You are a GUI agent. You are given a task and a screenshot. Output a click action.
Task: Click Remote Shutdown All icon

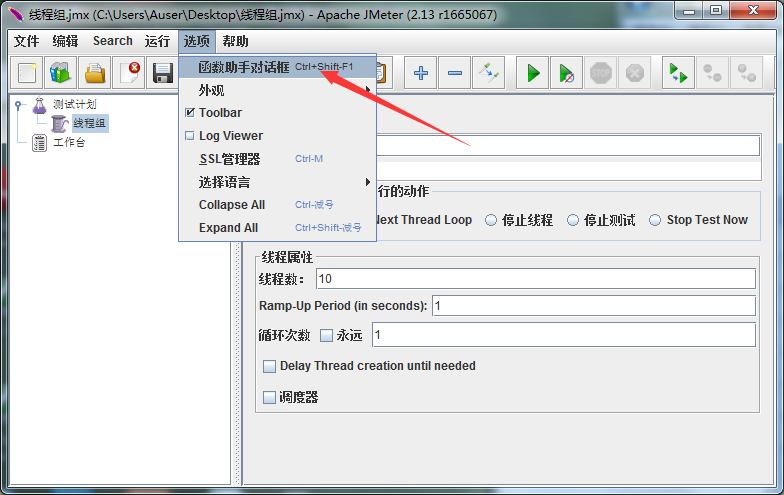tap(746, 73)
